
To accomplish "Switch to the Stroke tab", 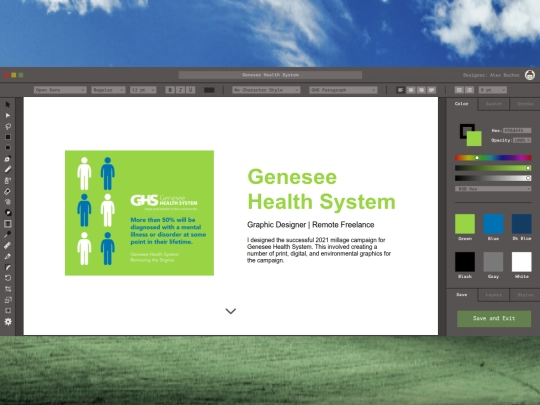I will pos(525,104).
